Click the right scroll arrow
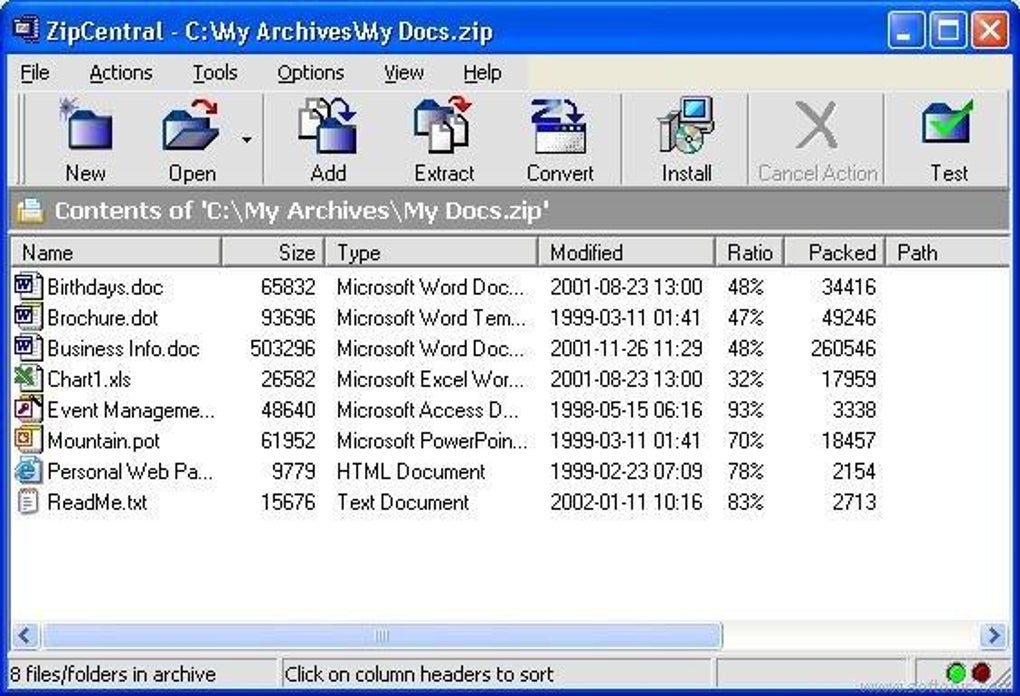Screen dimensions: 1020x696 (993, 636)
